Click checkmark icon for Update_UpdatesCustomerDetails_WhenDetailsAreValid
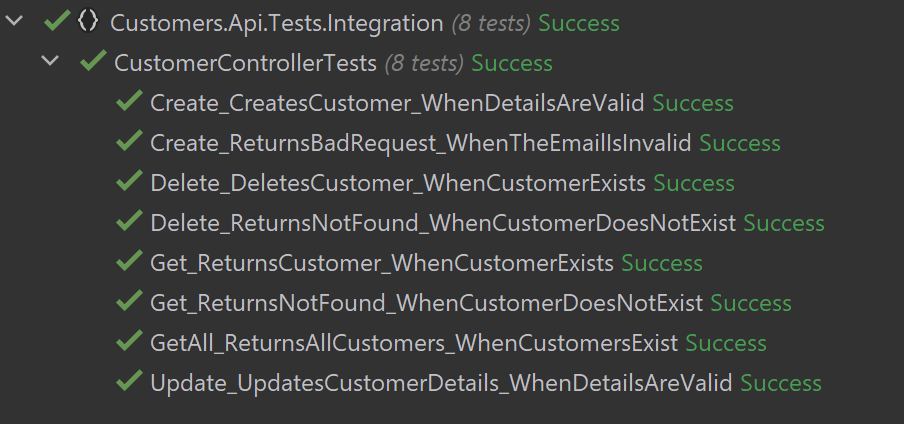This screenshot has width=904, height=424. click(x=129, y=383)
